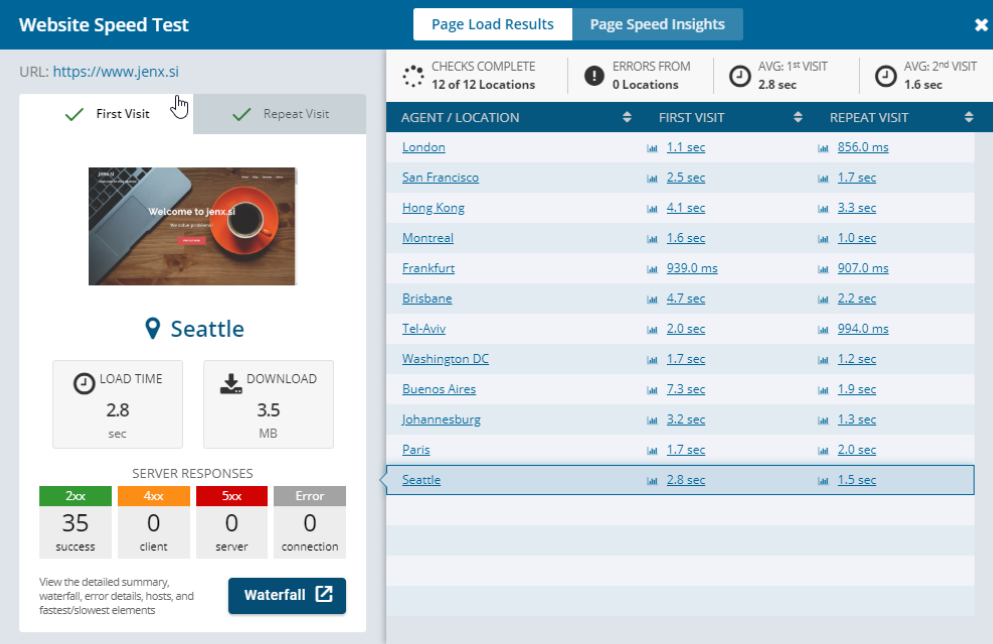
Task: Click the Error connection responses box
Action: tap(310, 522)
